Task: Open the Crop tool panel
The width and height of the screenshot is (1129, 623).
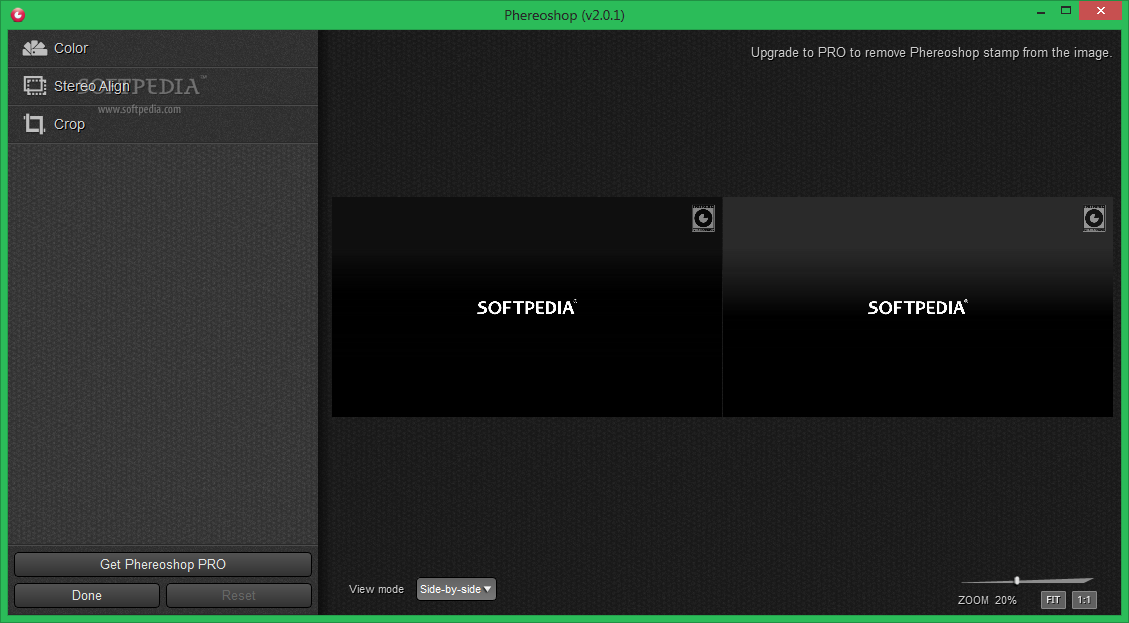Action: pyautogui.click(x=163, y=125)
